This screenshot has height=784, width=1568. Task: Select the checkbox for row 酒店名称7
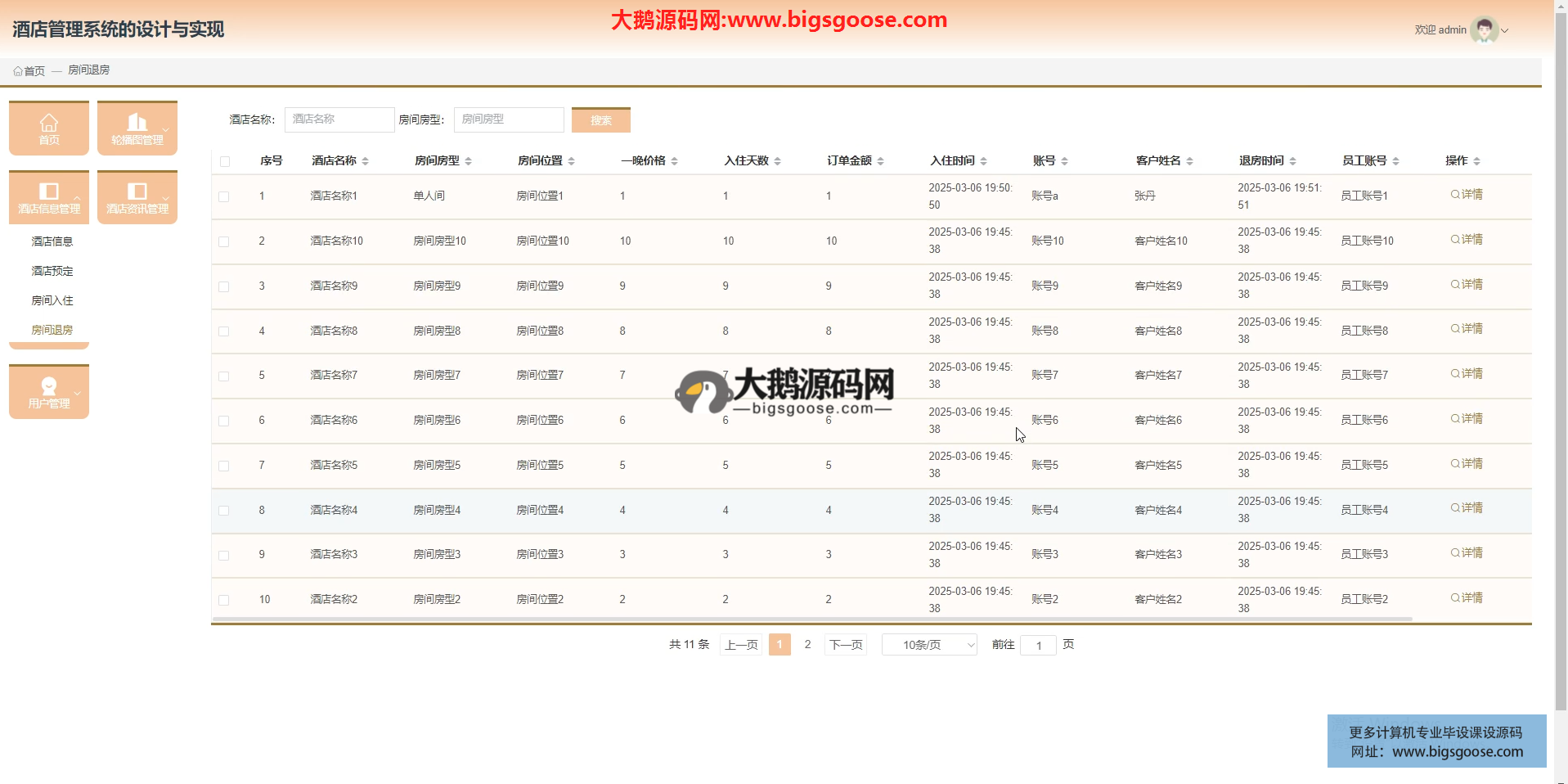point(224,376)
